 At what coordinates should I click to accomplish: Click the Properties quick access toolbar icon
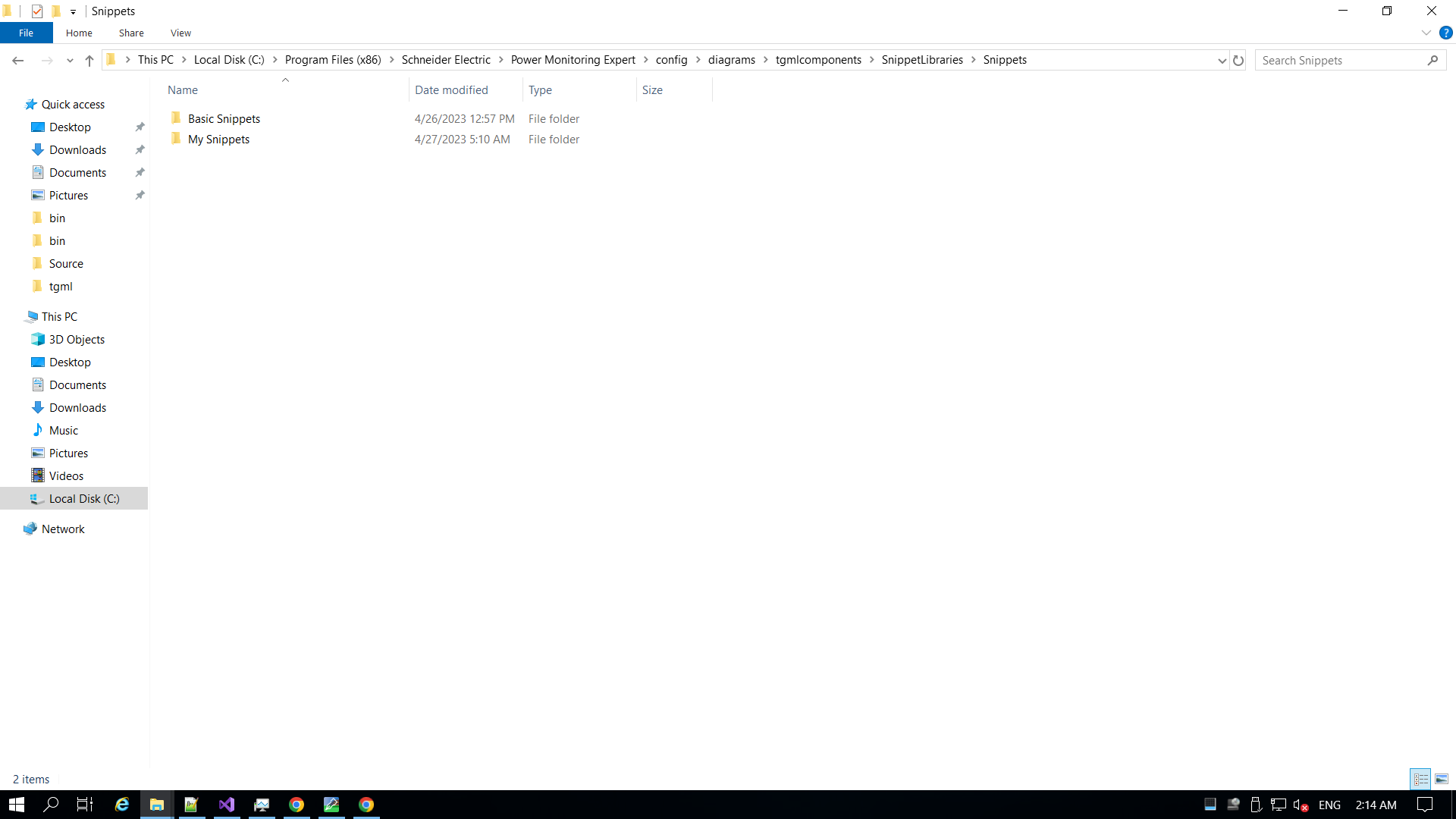tap(37, 11)
